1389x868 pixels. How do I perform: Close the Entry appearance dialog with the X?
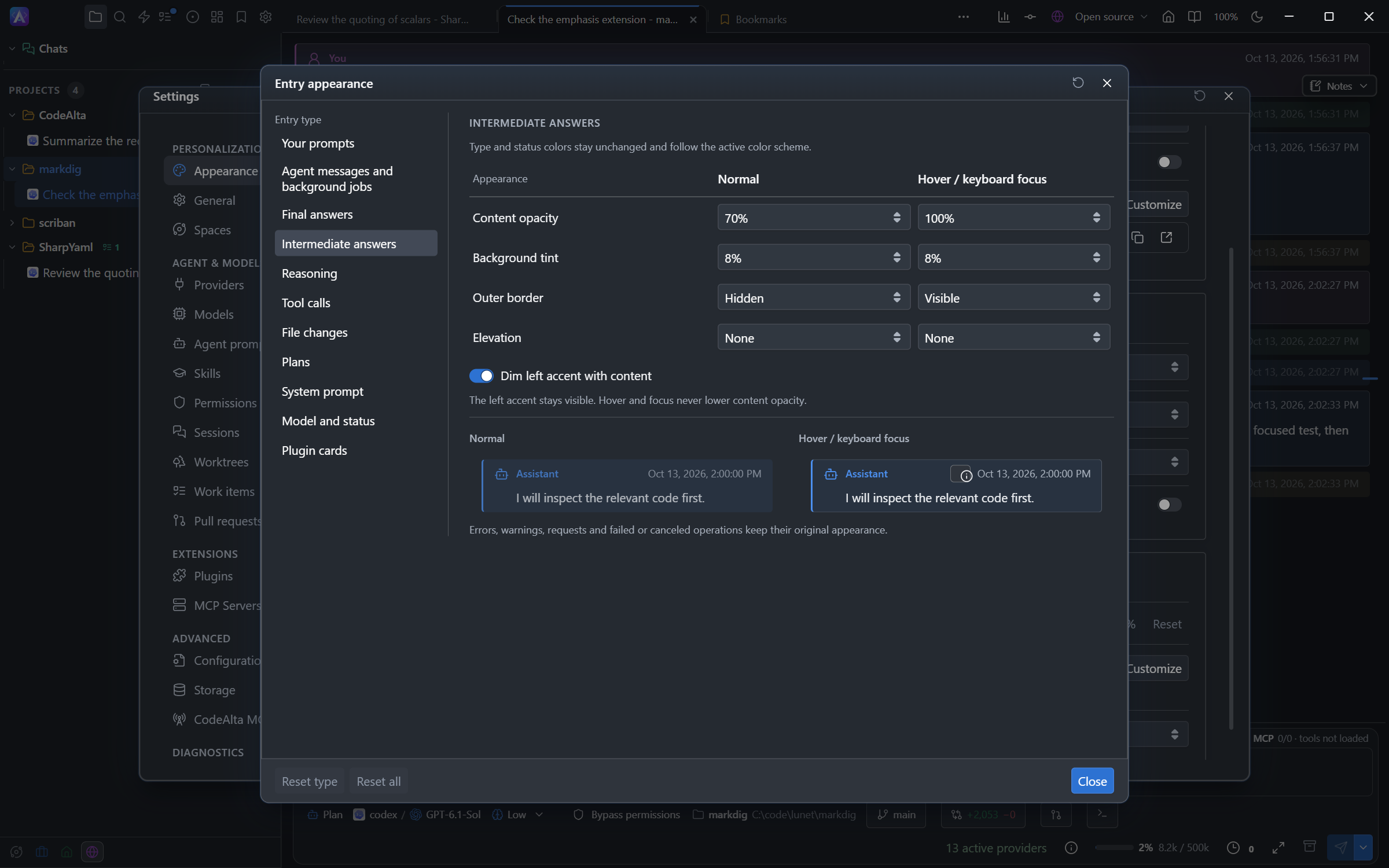[x=1107, y=83]
